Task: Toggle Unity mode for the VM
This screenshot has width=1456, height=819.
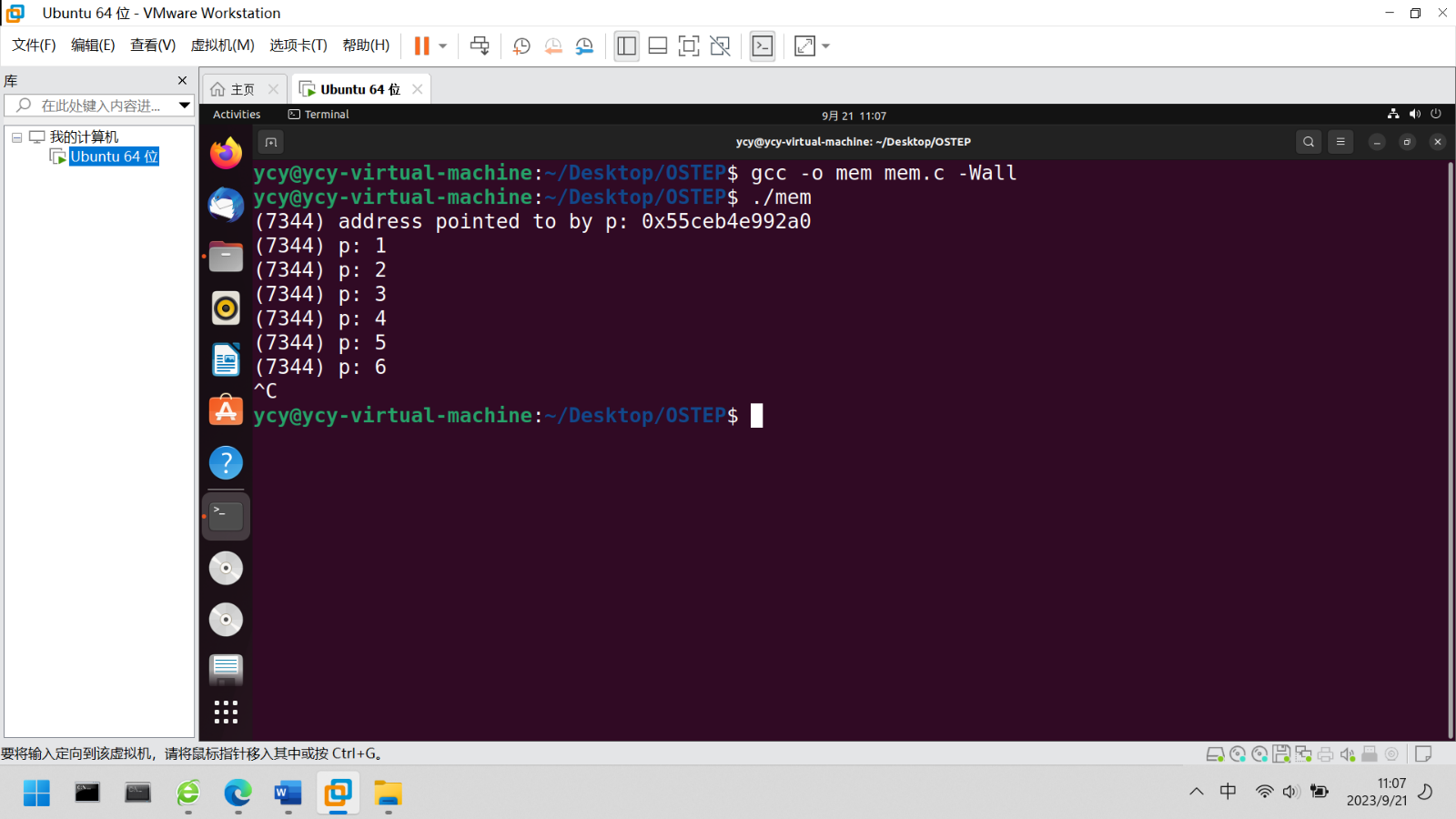Action: click(x=720, y=45)
